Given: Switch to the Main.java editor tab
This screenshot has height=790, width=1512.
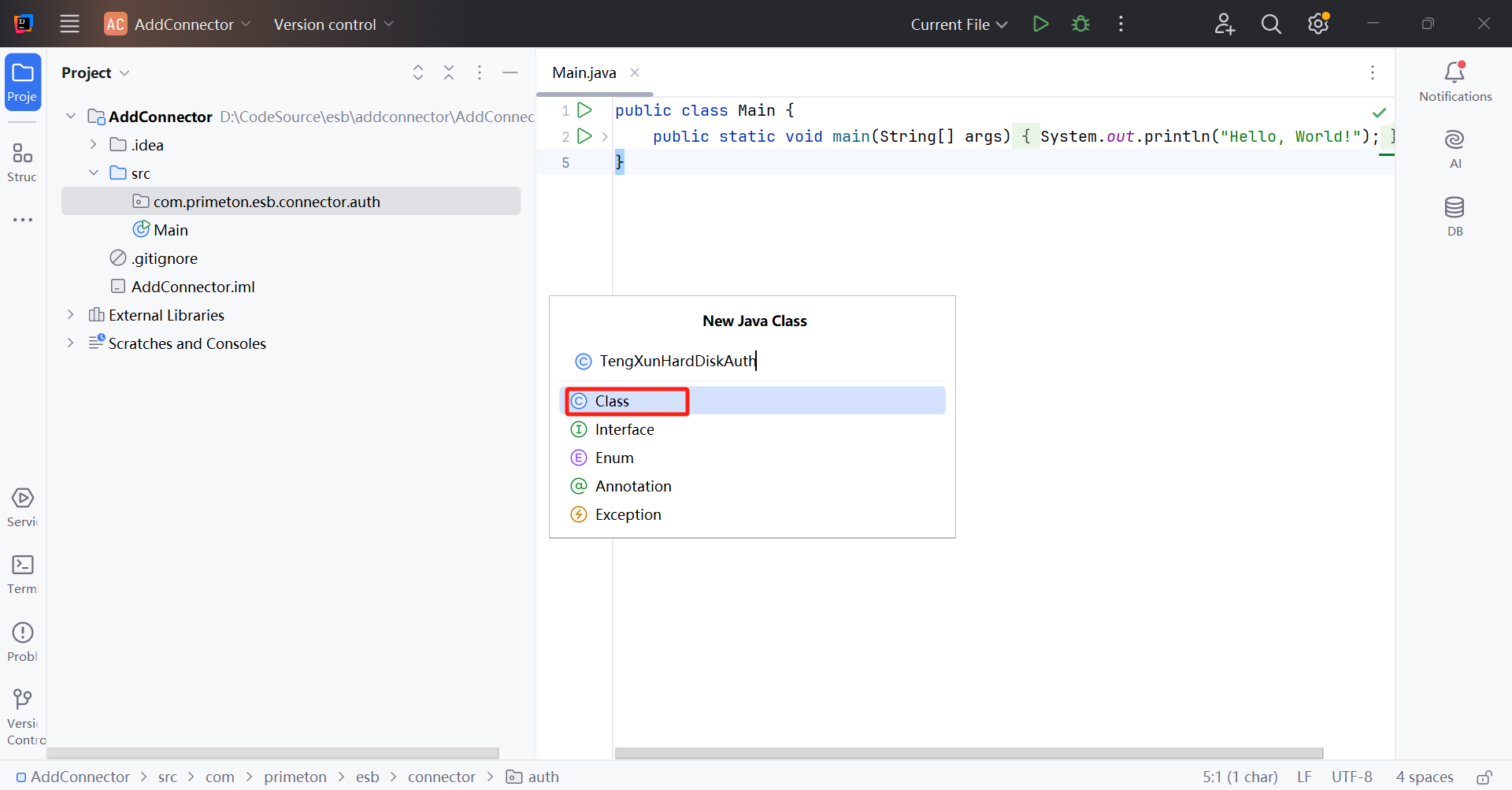Looking at the screenshot, I should pos(584,72).
